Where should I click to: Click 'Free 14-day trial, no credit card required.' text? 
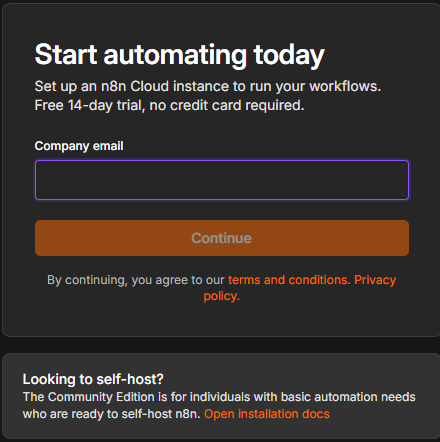pos(169,105)
